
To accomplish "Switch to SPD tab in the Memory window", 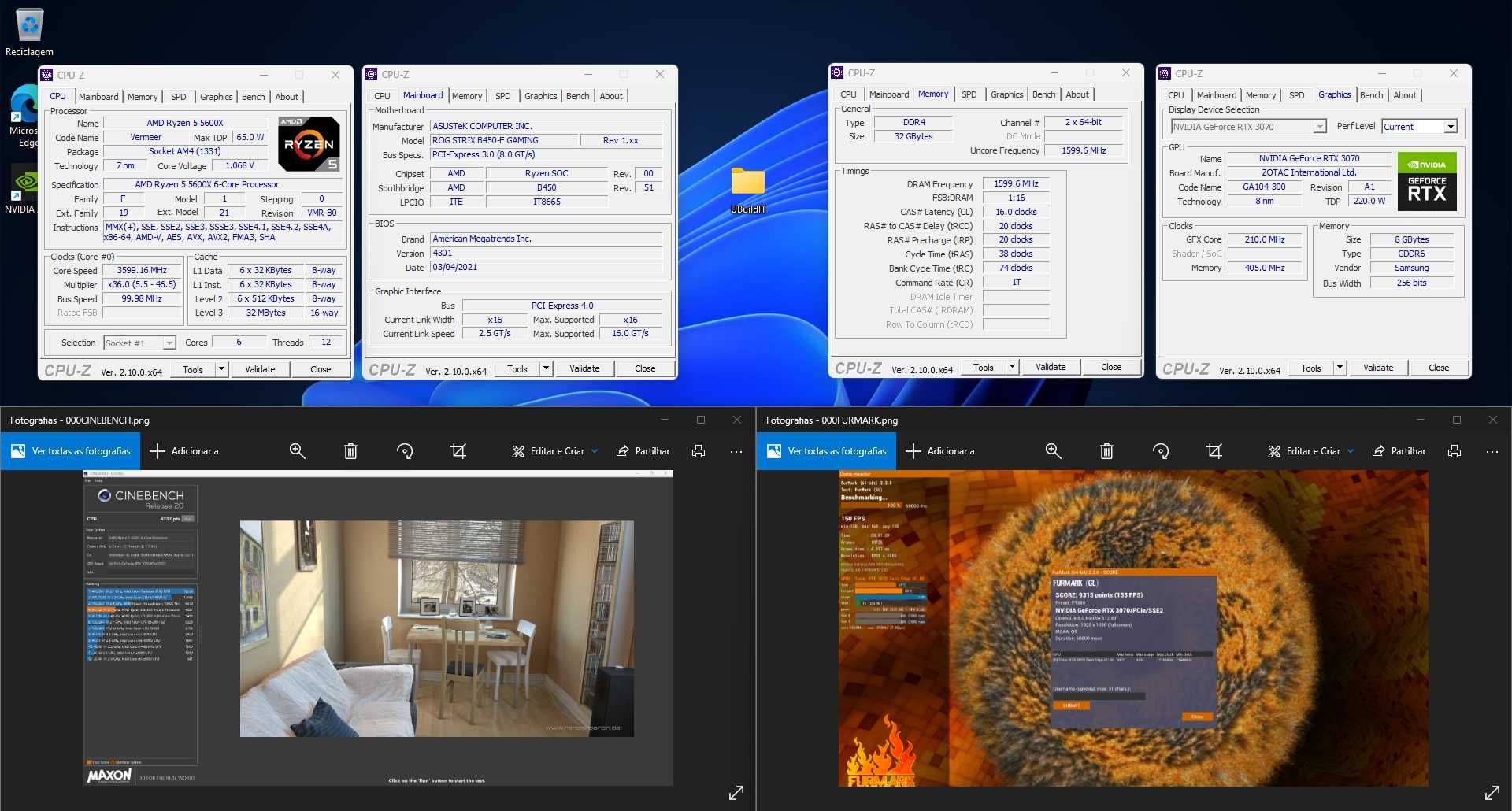I will (969, 94).
